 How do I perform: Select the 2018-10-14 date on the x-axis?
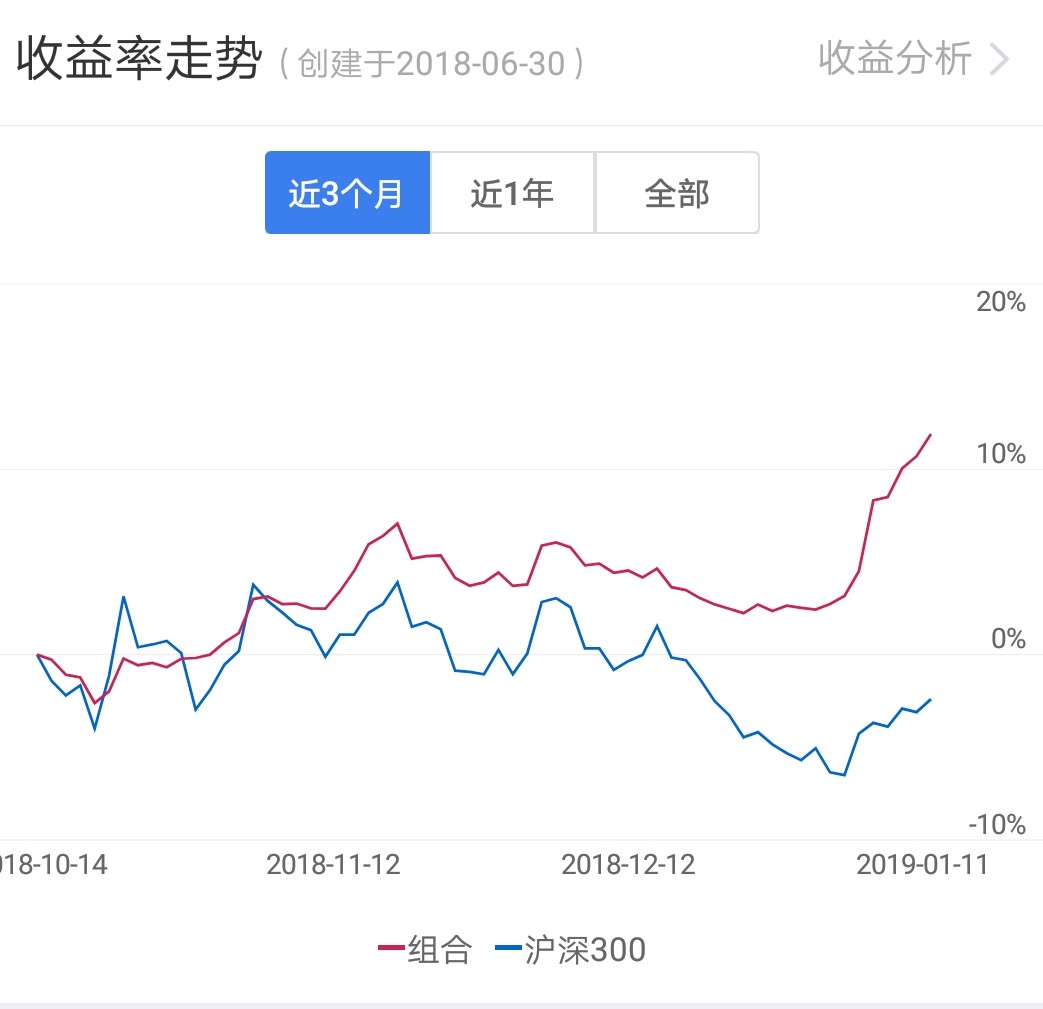coord(53,864)
